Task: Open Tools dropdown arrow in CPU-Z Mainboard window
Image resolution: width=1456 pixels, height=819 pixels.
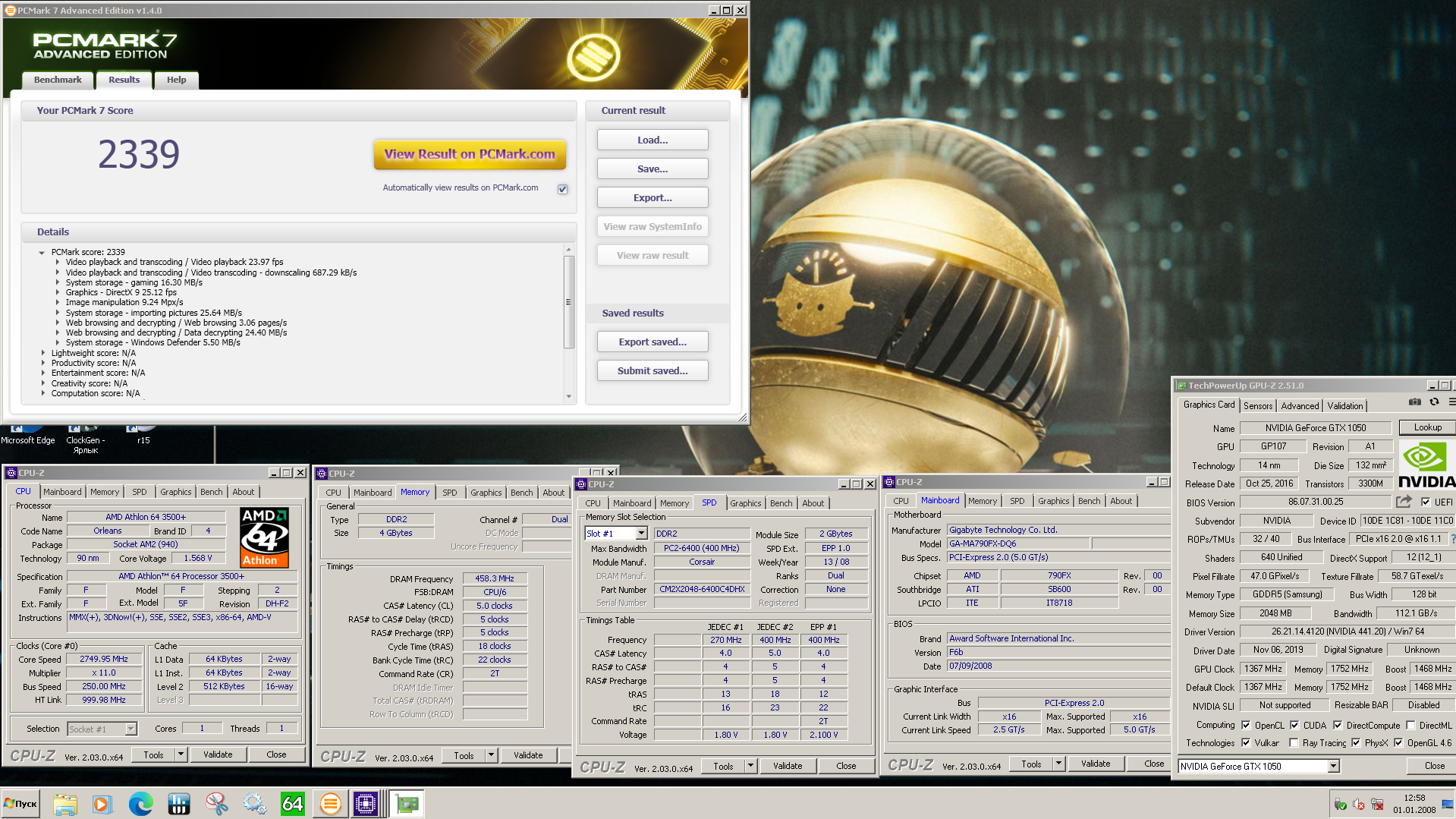Action: point(1058,764)
